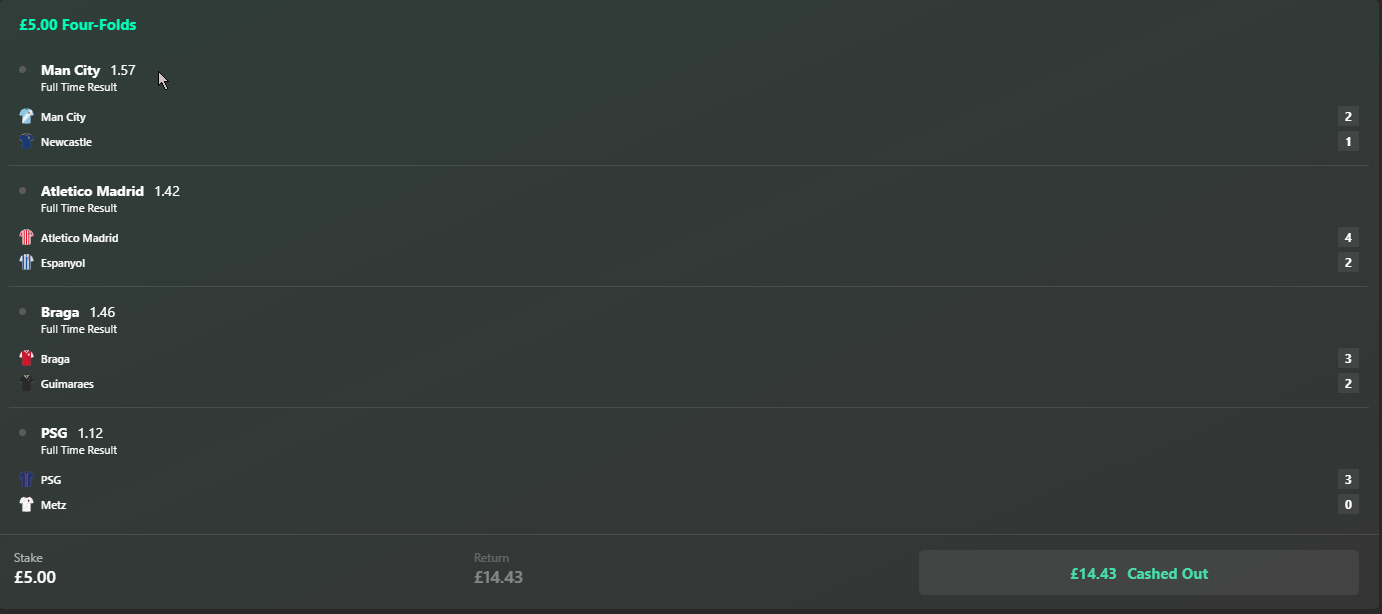Select the Man City 1.57 selection title
1382x614 pixels.
tap(87, 71)
